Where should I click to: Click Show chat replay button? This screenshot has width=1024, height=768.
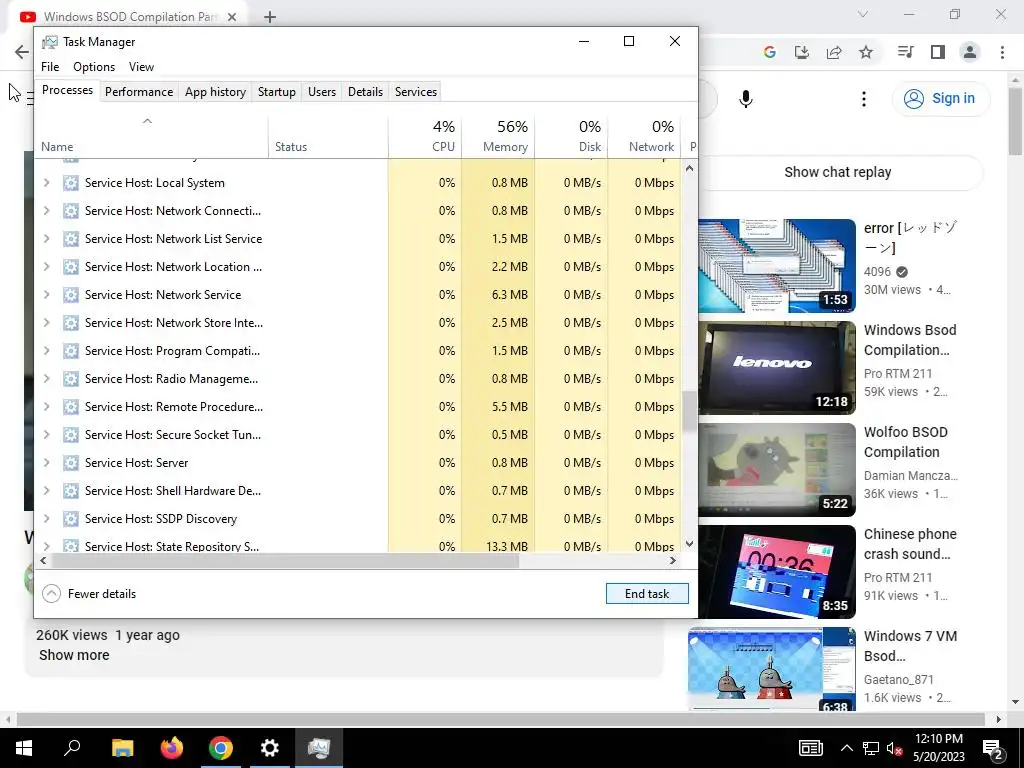pyautogui.click(x=837, y=172)
